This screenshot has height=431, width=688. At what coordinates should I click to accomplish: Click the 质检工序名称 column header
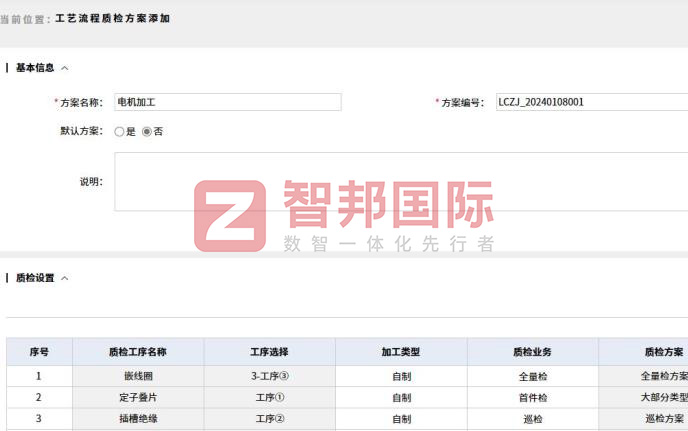pyautogui.click(x=138, y=352)
